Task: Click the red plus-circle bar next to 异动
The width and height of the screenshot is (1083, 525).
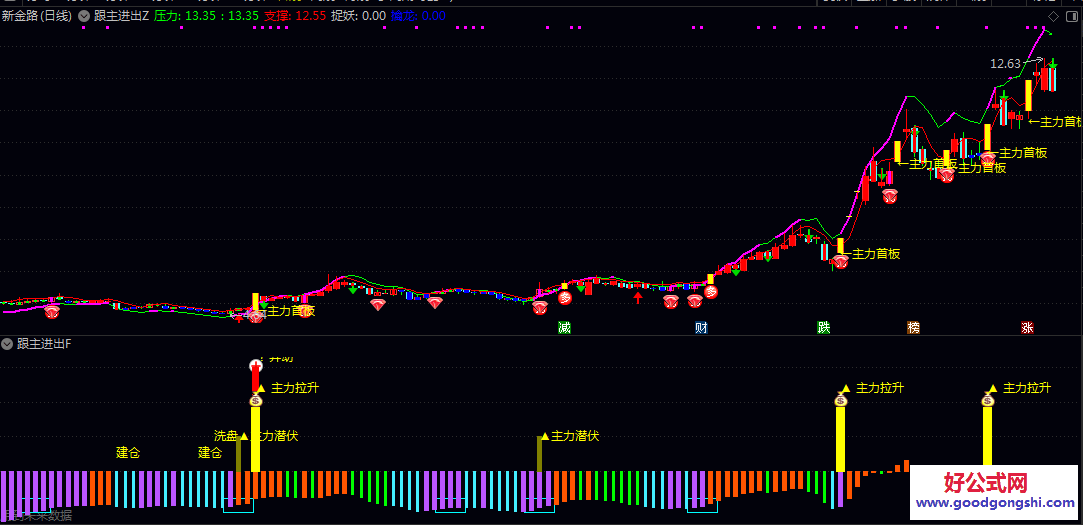Action: coord(256,376)
